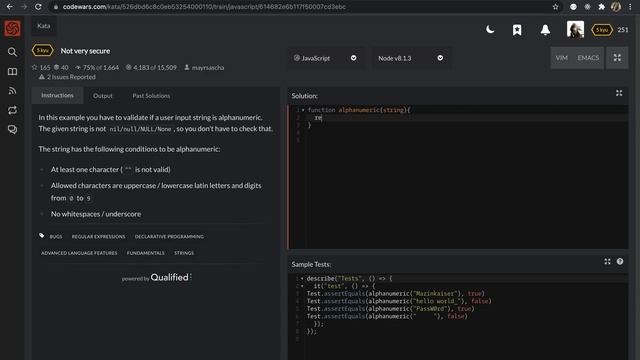
Task: Click the Node version dropdown arrow
Action: click(440, 58)
